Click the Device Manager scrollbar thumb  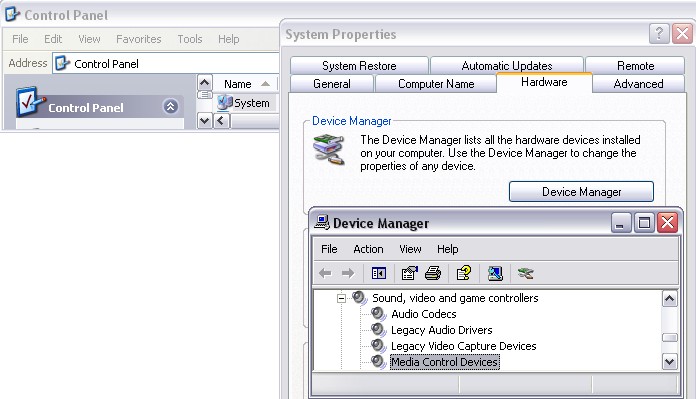point(669,338)
